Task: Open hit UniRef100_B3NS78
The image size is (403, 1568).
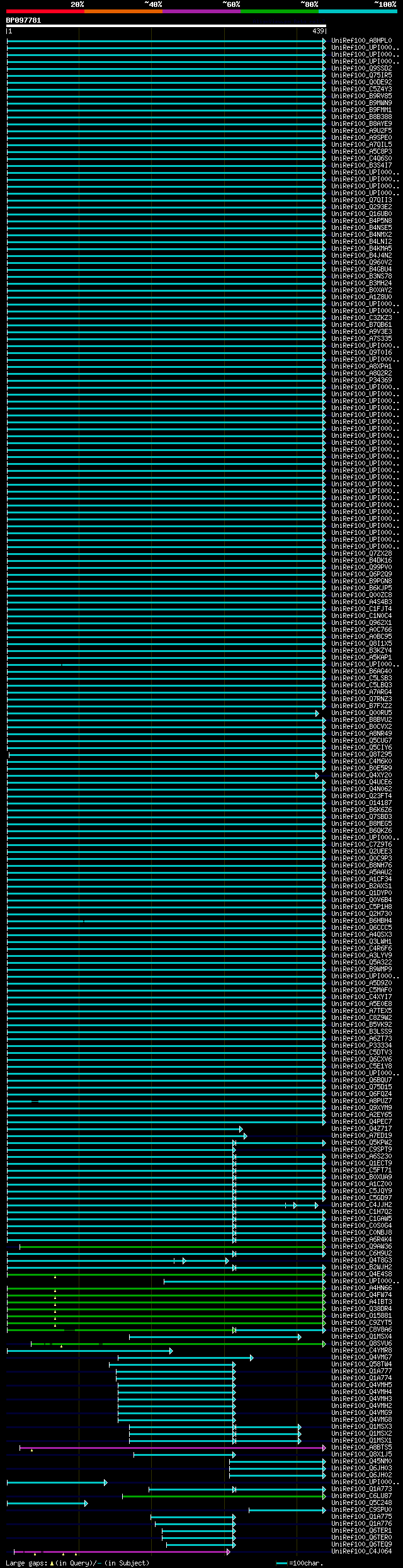Action: pyautogui.click(x=361, y=277)
